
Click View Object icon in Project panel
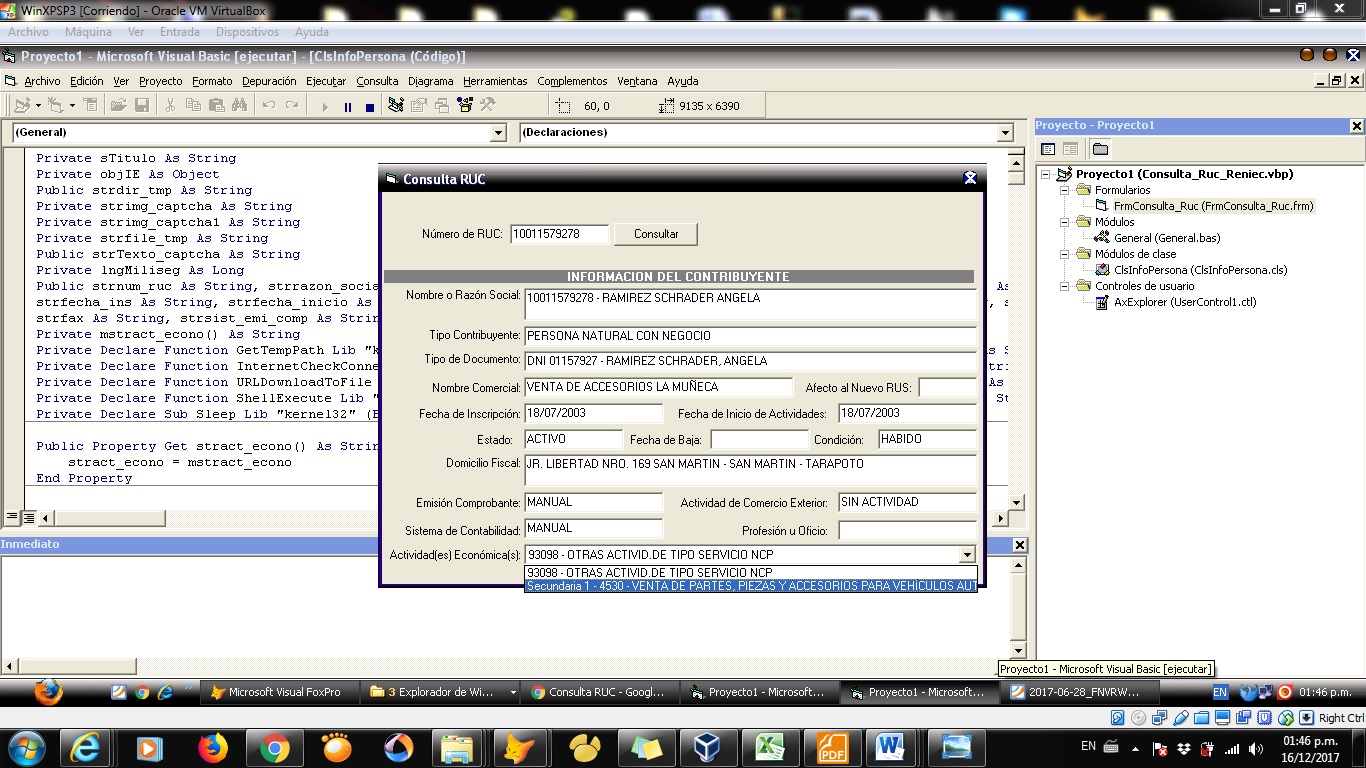point(1070,149)
